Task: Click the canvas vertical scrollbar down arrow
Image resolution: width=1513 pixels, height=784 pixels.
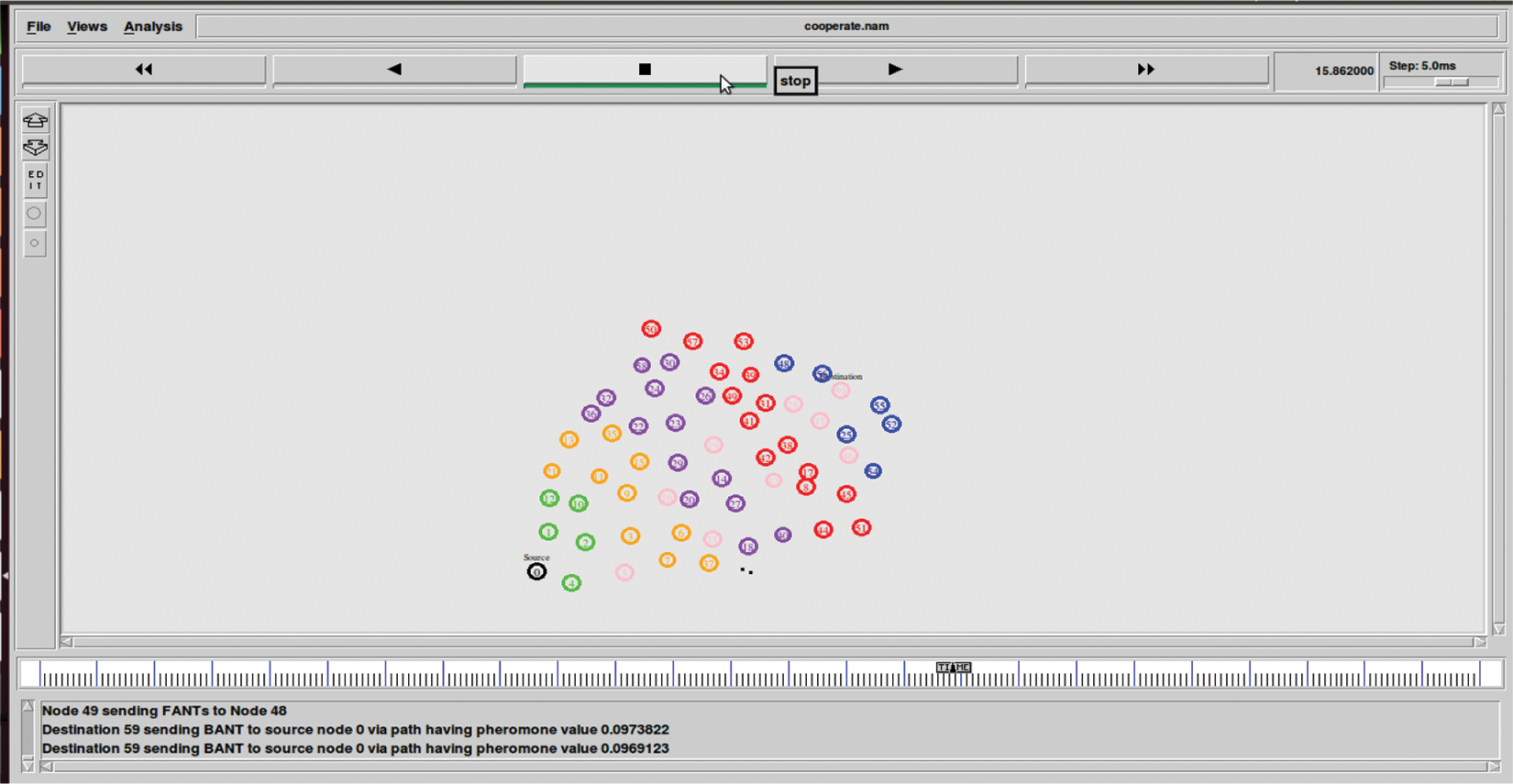Action: point(1498,629)
